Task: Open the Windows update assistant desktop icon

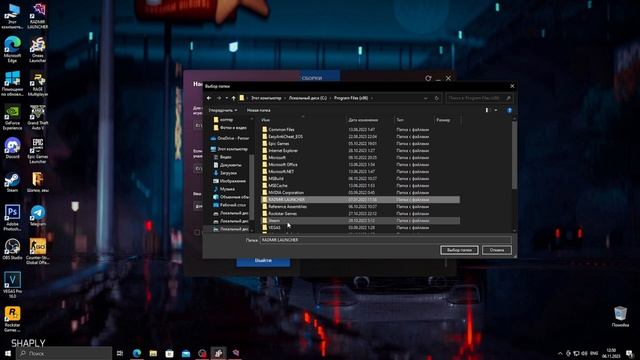Action: pos(12,84)
